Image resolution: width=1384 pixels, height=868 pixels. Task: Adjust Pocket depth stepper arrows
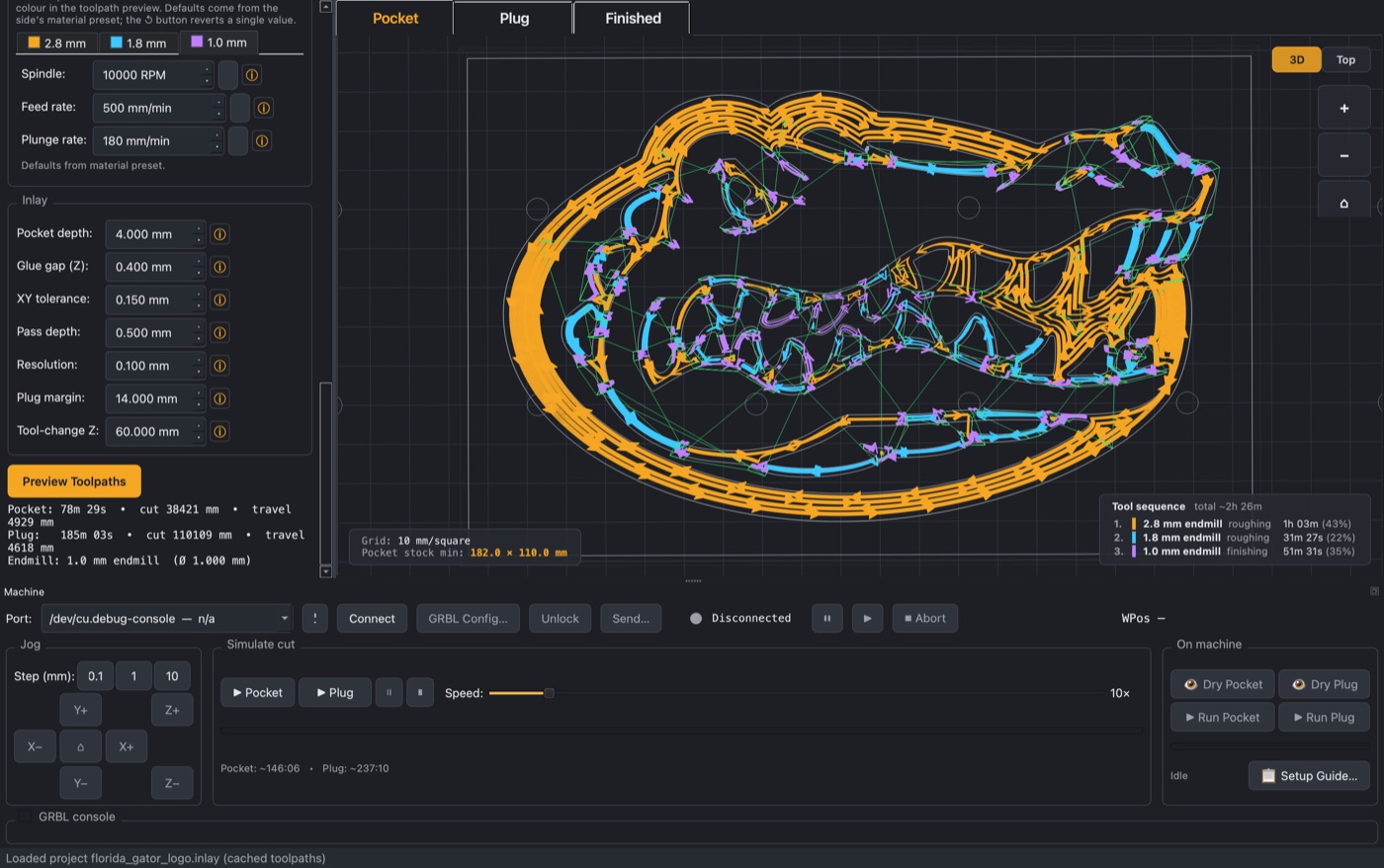pyautogui.click(x=200, y=234)
